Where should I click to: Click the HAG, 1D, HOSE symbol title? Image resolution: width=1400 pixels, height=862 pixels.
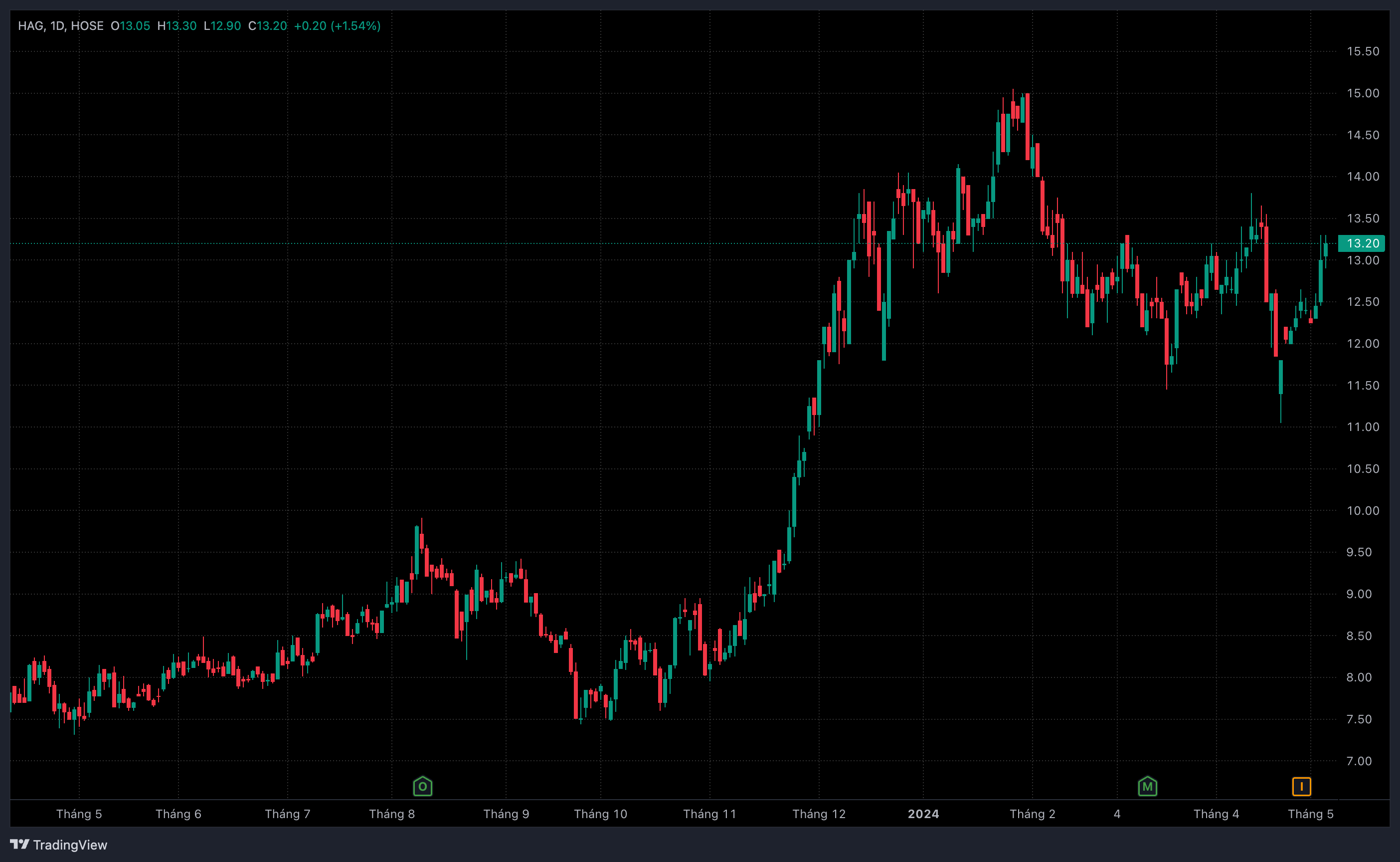click(x=61, y=25)
